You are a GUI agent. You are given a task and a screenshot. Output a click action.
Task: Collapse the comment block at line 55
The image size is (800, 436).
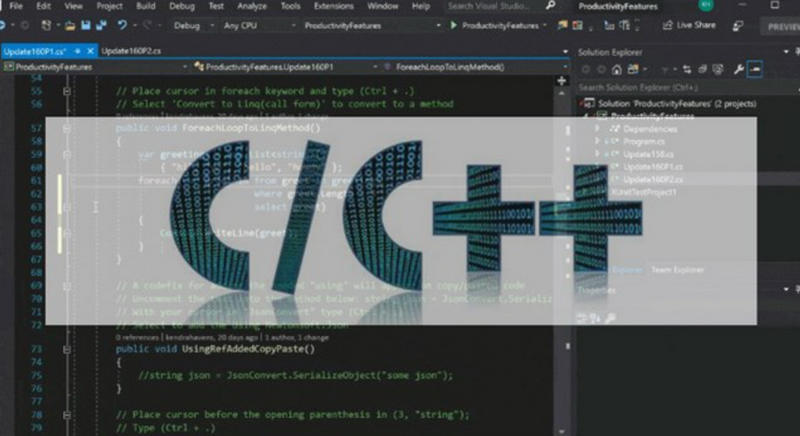(66, 91)
